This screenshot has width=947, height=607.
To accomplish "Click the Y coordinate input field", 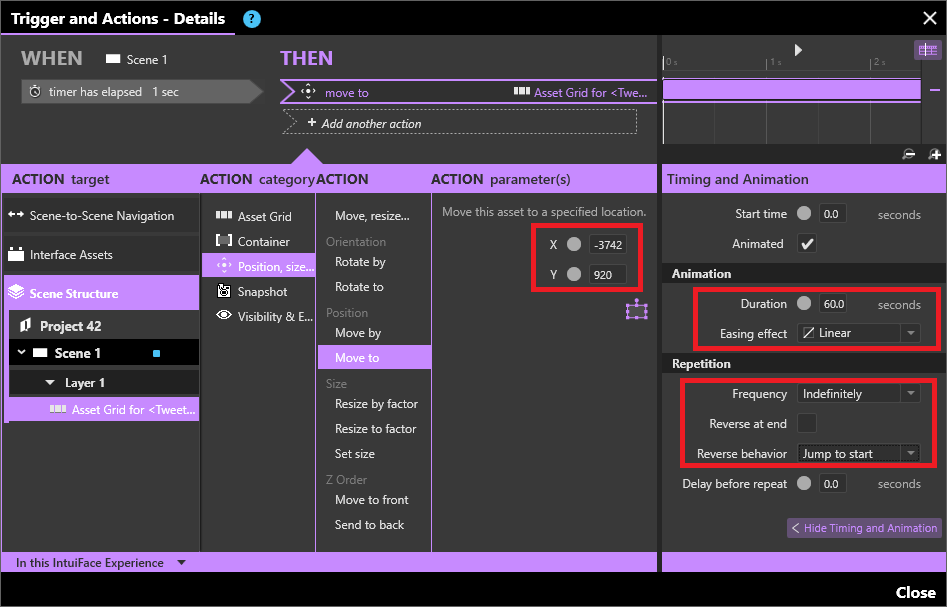I will coord(608,274).
